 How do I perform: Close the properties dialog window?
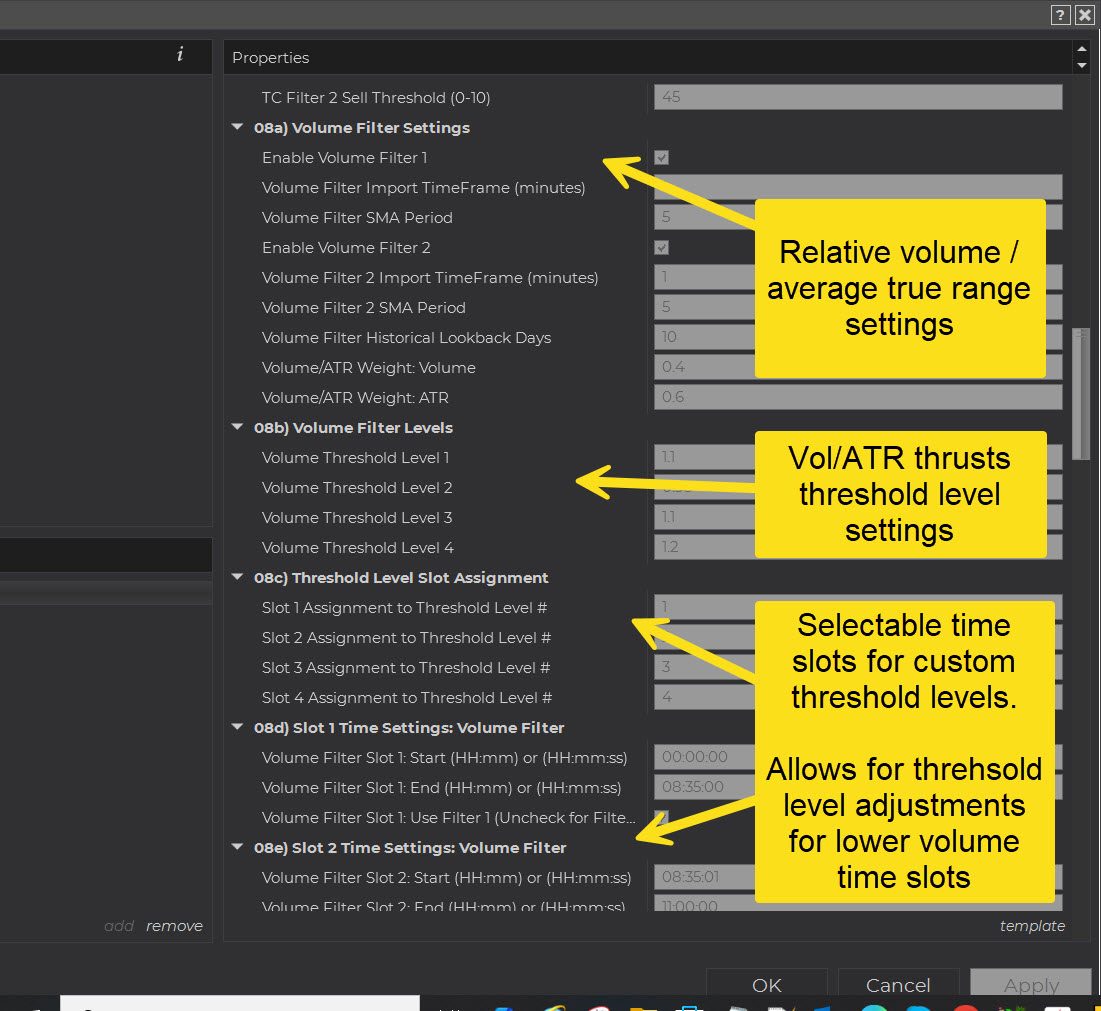tap(1084, 15)
